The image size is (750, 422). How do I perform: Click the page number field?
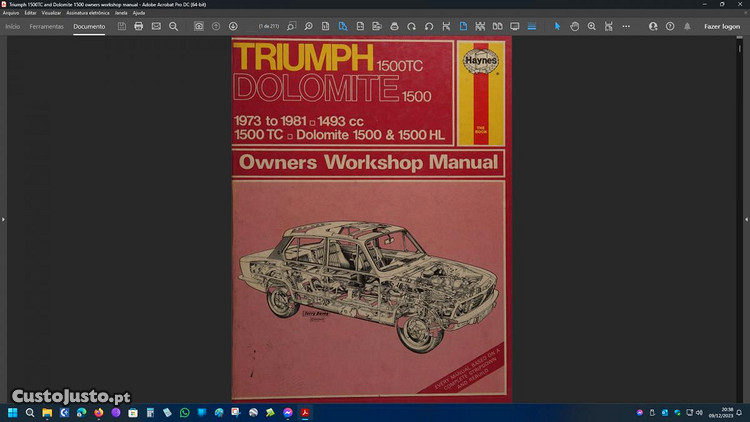click(x=267, y=26)
